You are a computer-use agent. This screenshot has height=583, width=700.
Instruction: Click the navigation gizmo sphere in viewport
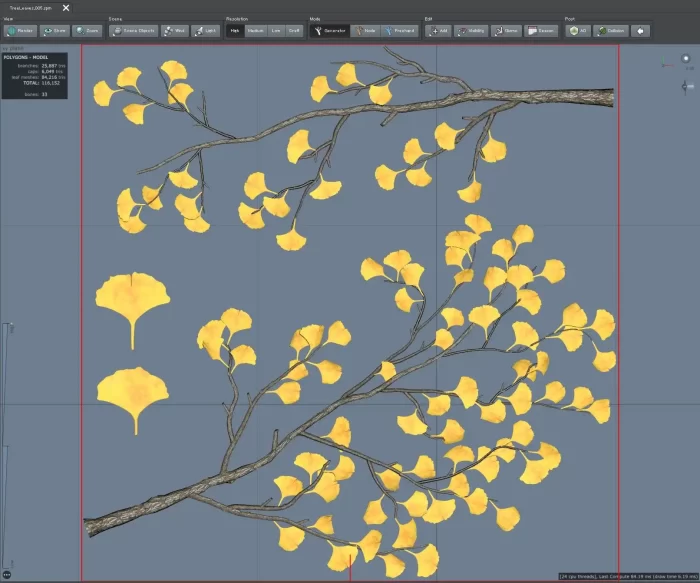[x=686, y=59]
